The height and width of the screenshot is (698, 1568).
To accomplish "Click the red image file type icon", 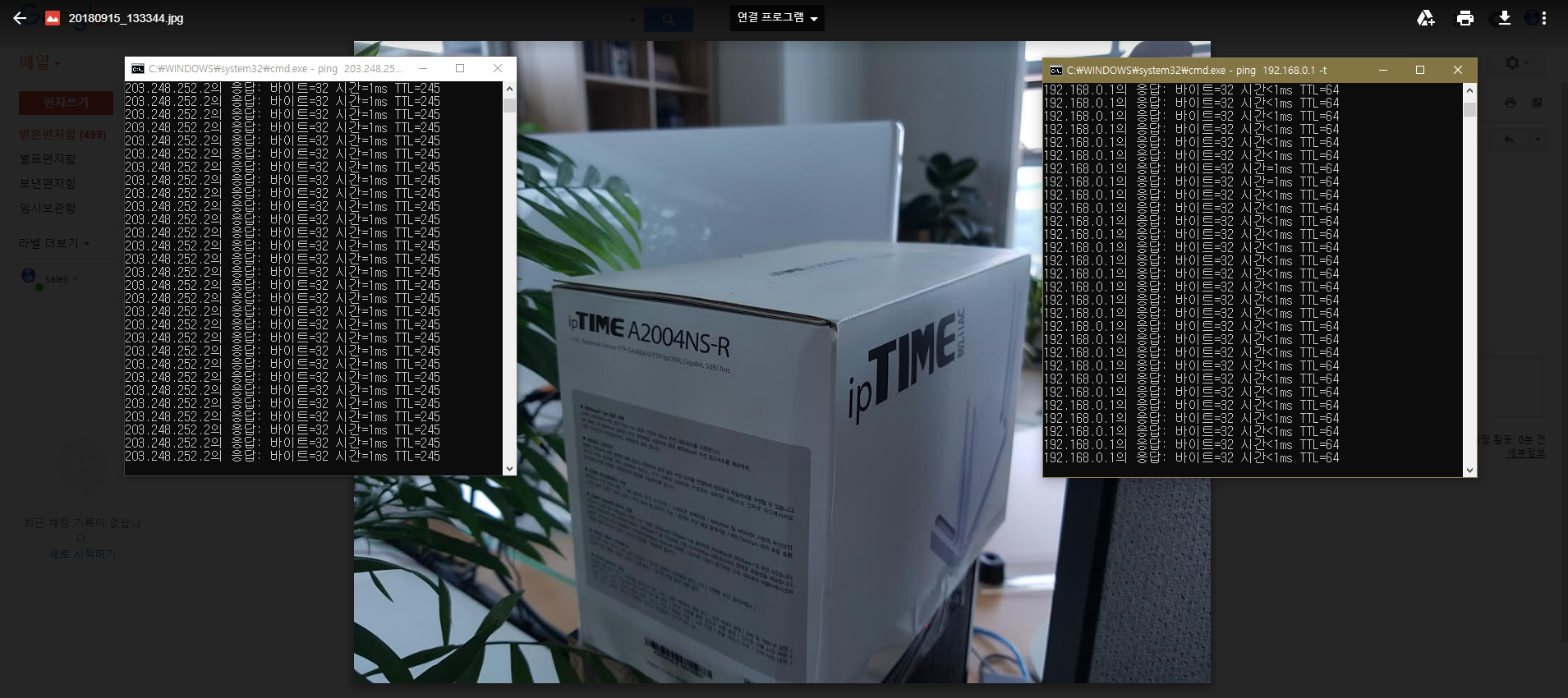I will point(53,18).
